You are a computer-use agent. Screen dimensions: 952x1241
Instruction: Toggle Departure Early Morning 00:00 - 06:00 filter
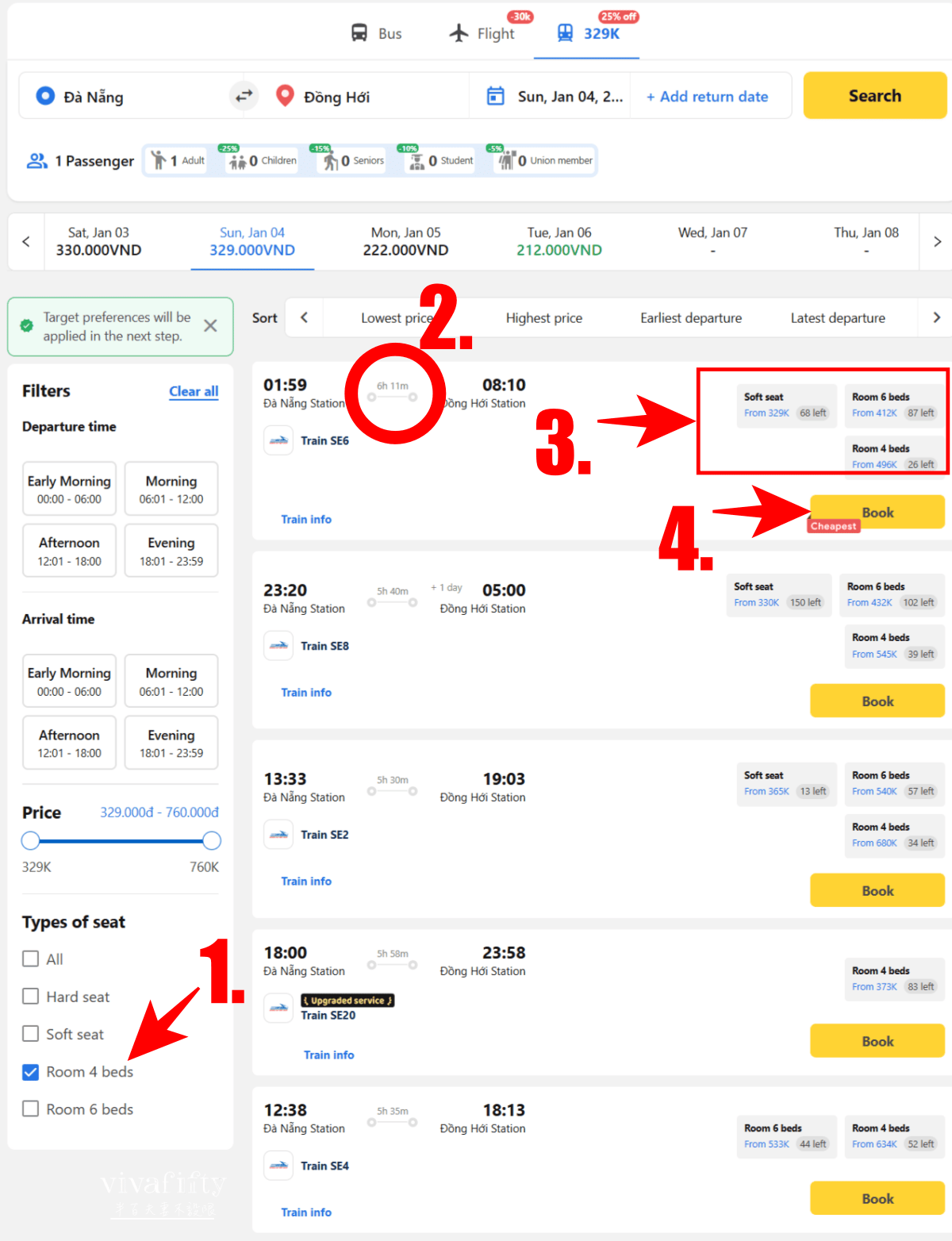(x=69, y=489)
